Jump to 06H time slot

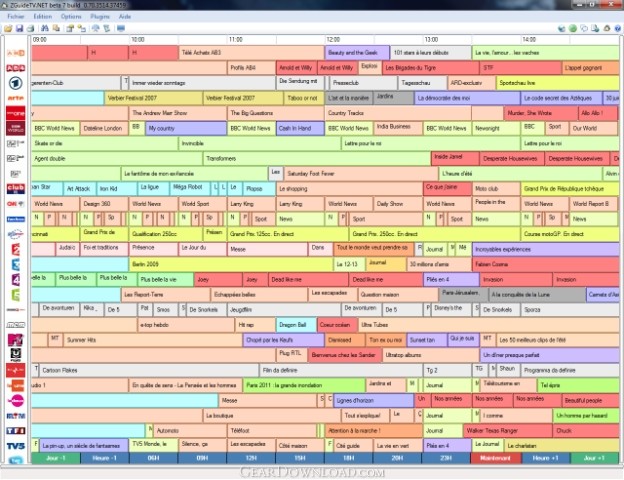[153, 458]
